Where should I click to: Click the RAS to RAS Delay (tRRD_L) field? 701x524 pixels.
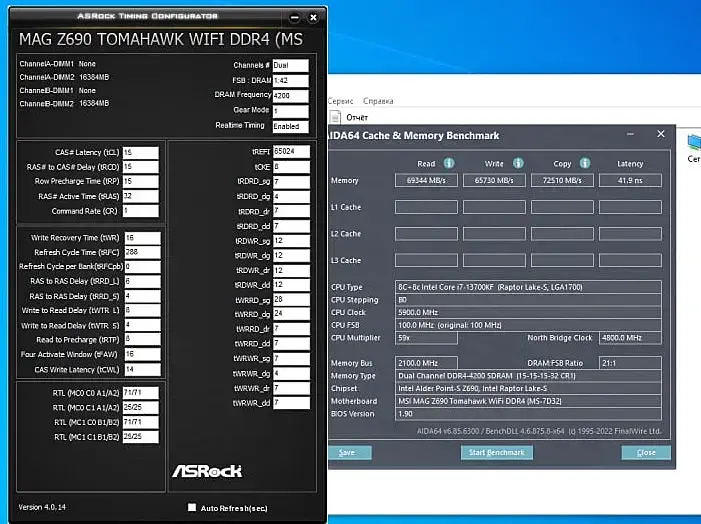142,281
